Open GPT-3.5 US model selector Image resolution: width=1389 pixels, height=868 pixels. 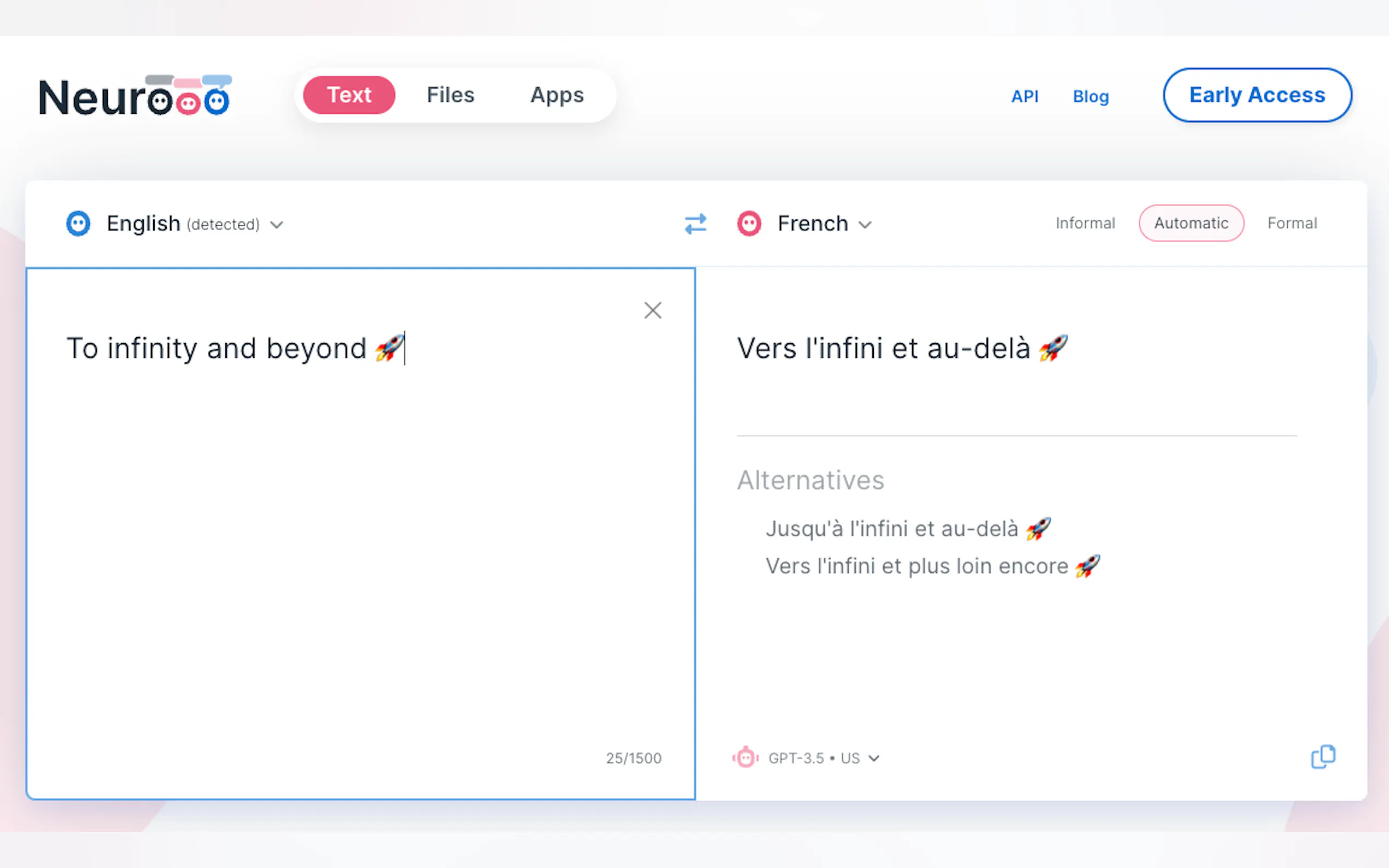coord(824,758)
